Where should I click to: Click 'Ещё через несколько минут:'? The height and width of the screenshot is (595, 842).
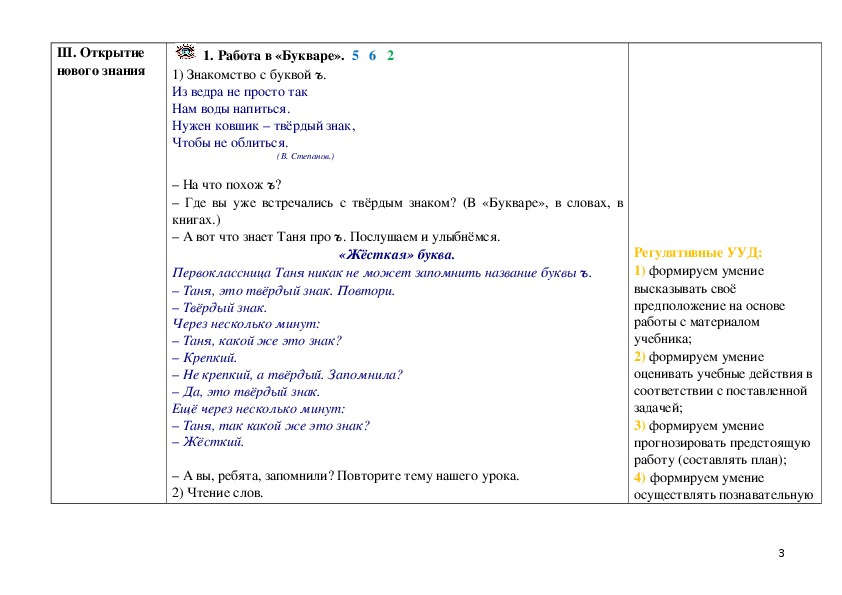pos(258,409)
